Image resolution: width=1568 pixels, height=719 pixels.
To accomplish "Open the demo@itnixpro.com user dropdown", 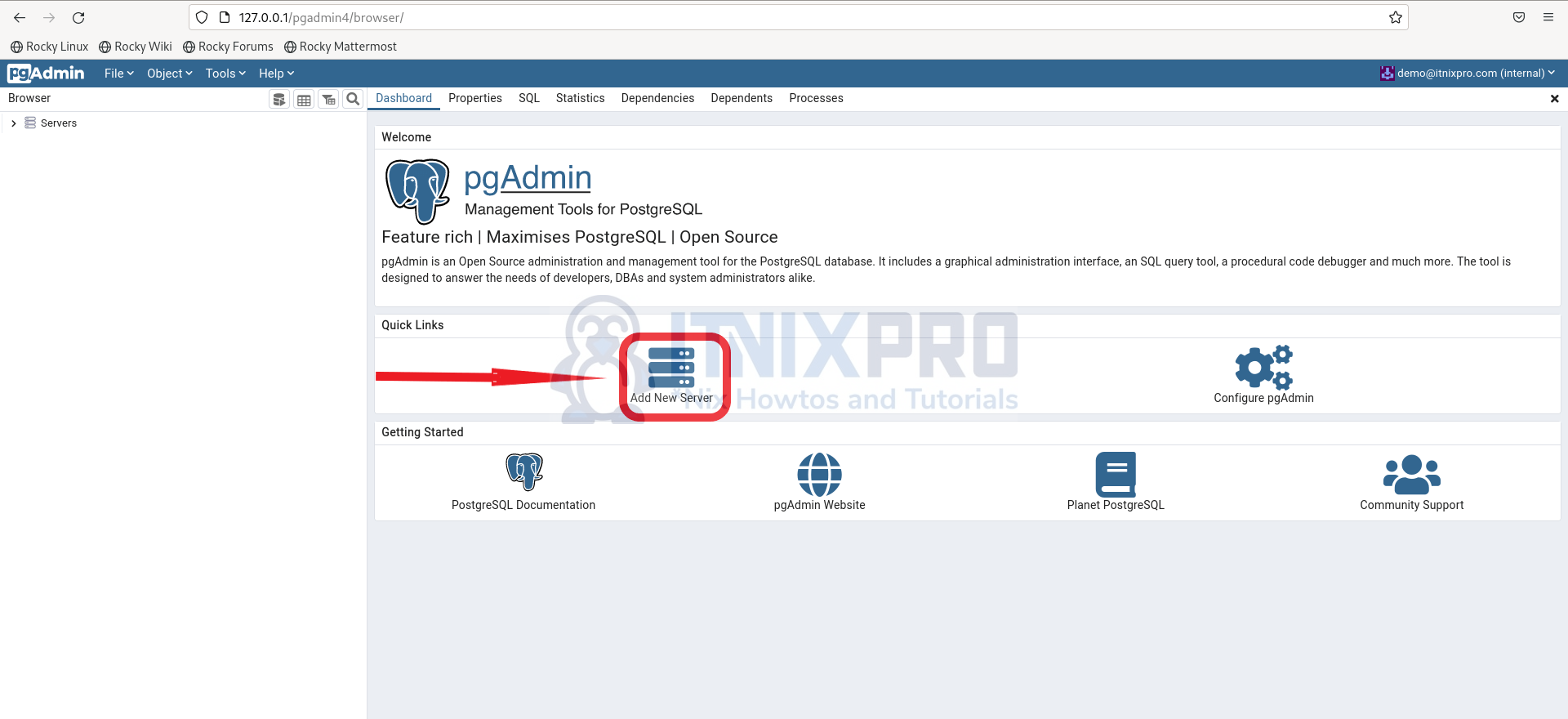I will pos(1468,74).
